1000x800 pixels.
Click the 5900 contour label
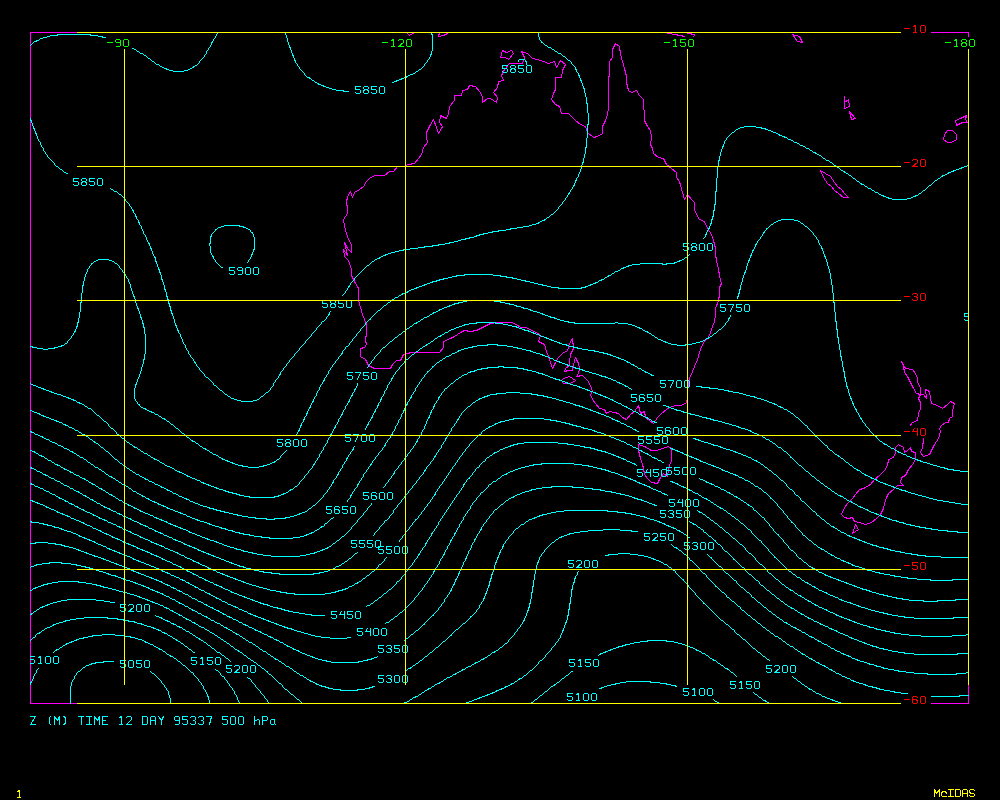(244, 271)
